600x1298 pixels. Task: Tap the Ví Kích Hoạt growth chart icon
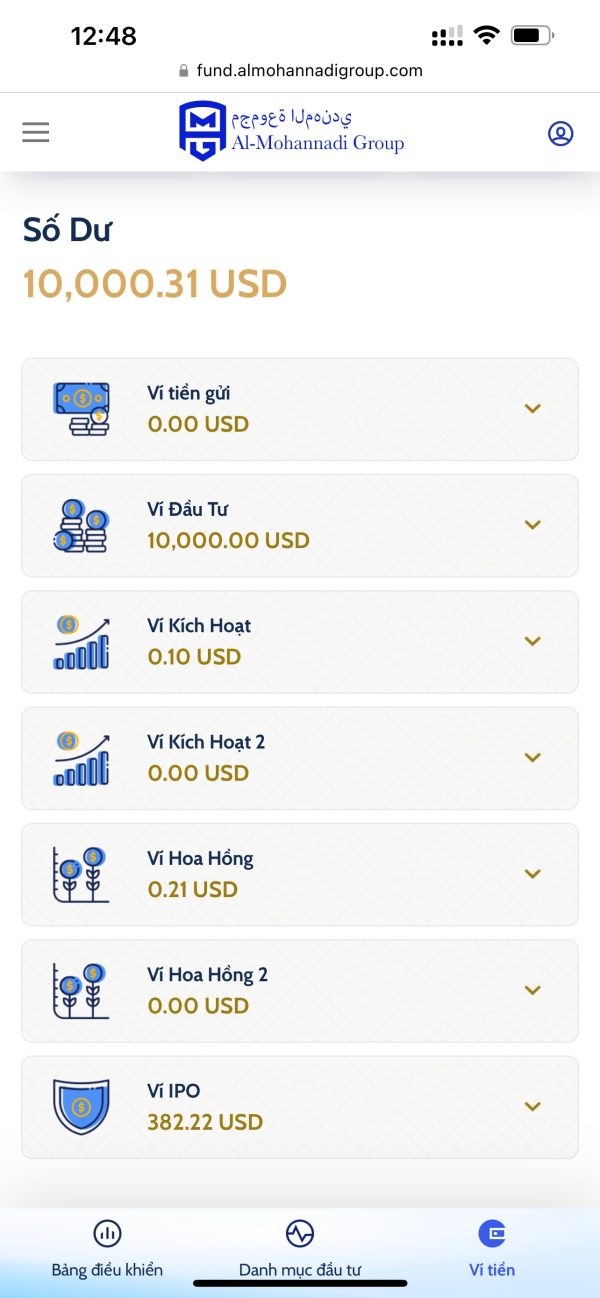[81, 641]
